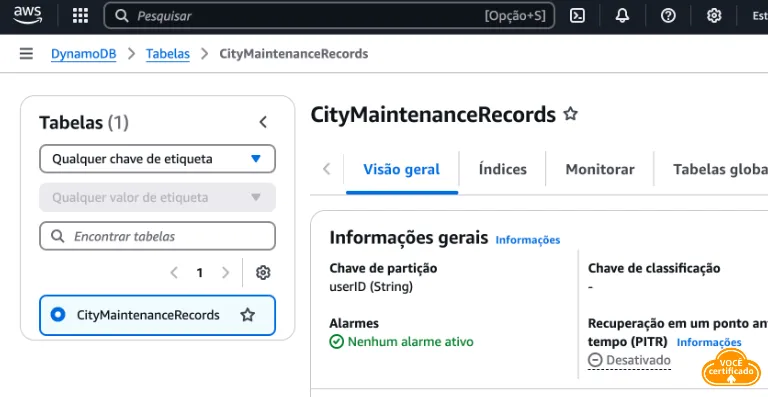Image resolution: width=768 pixels, height=397 pixels.
Task: Open the AWS home logo
Action: click(x=27, y=16)
